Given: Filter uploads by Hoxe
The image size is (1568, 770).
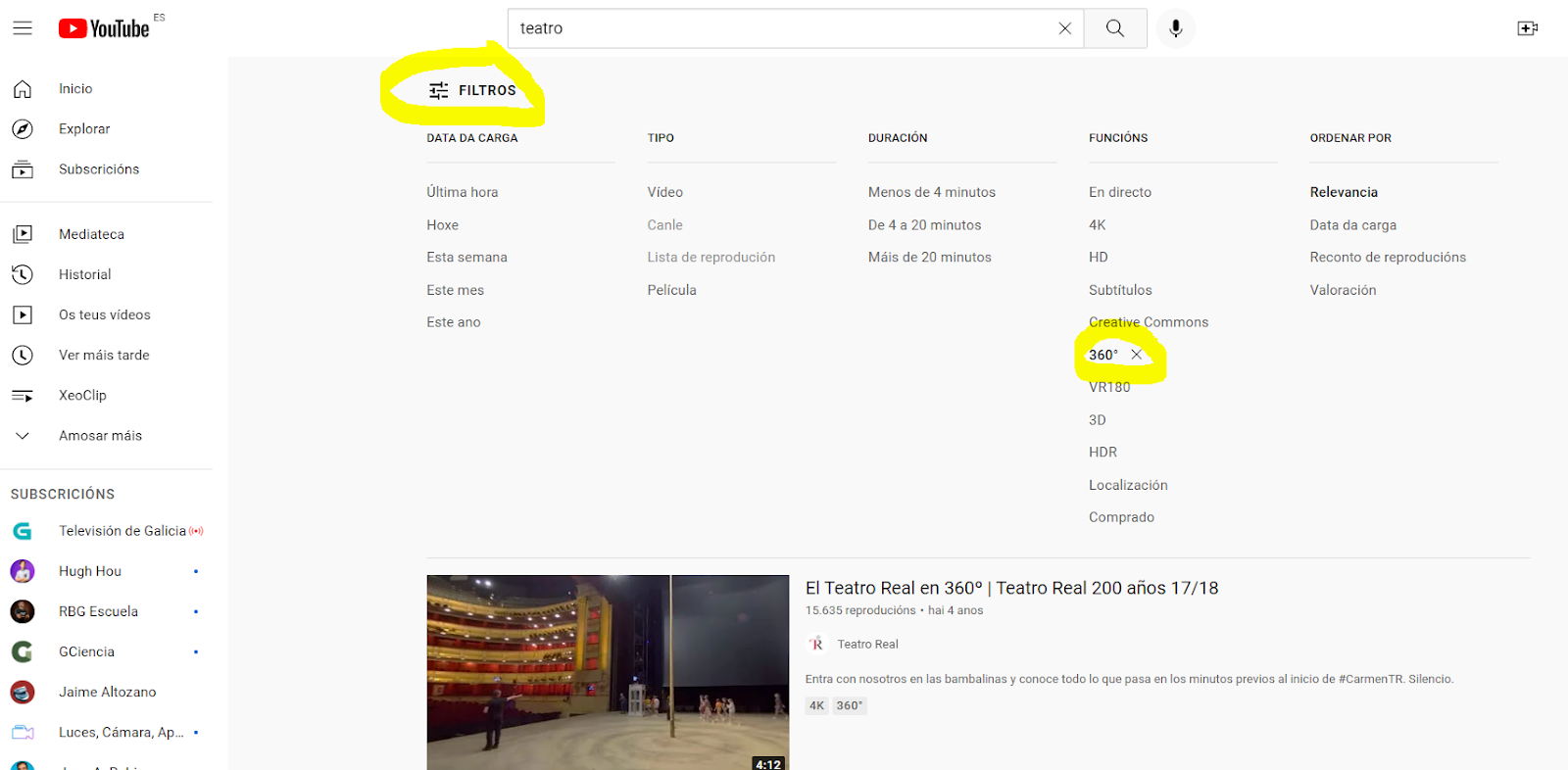Looking at the screenshot, I should [x=443, y=225].
